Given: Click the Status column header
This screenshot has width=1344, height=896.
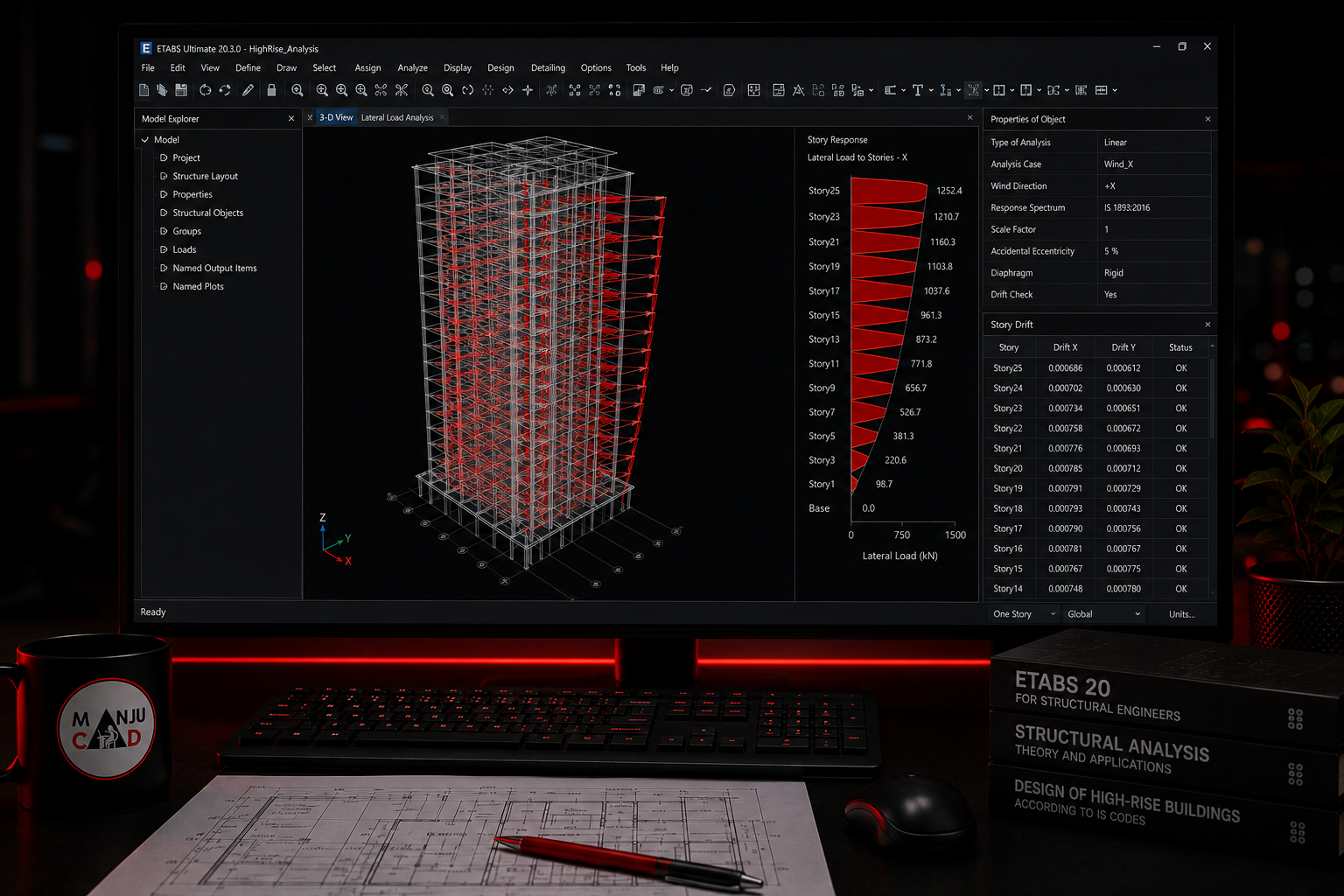Looking at the screenshot, I should click(x=1180, y=347).
